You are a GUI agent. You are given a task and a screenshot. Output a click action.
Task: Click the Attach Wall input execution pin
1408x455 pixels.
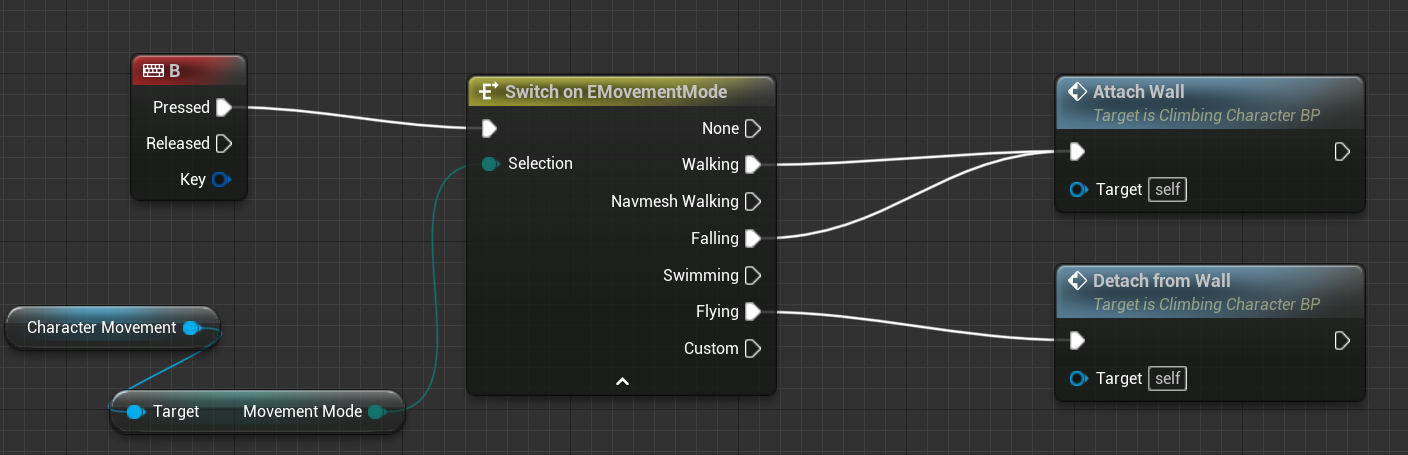click(x=1076, y=152)
